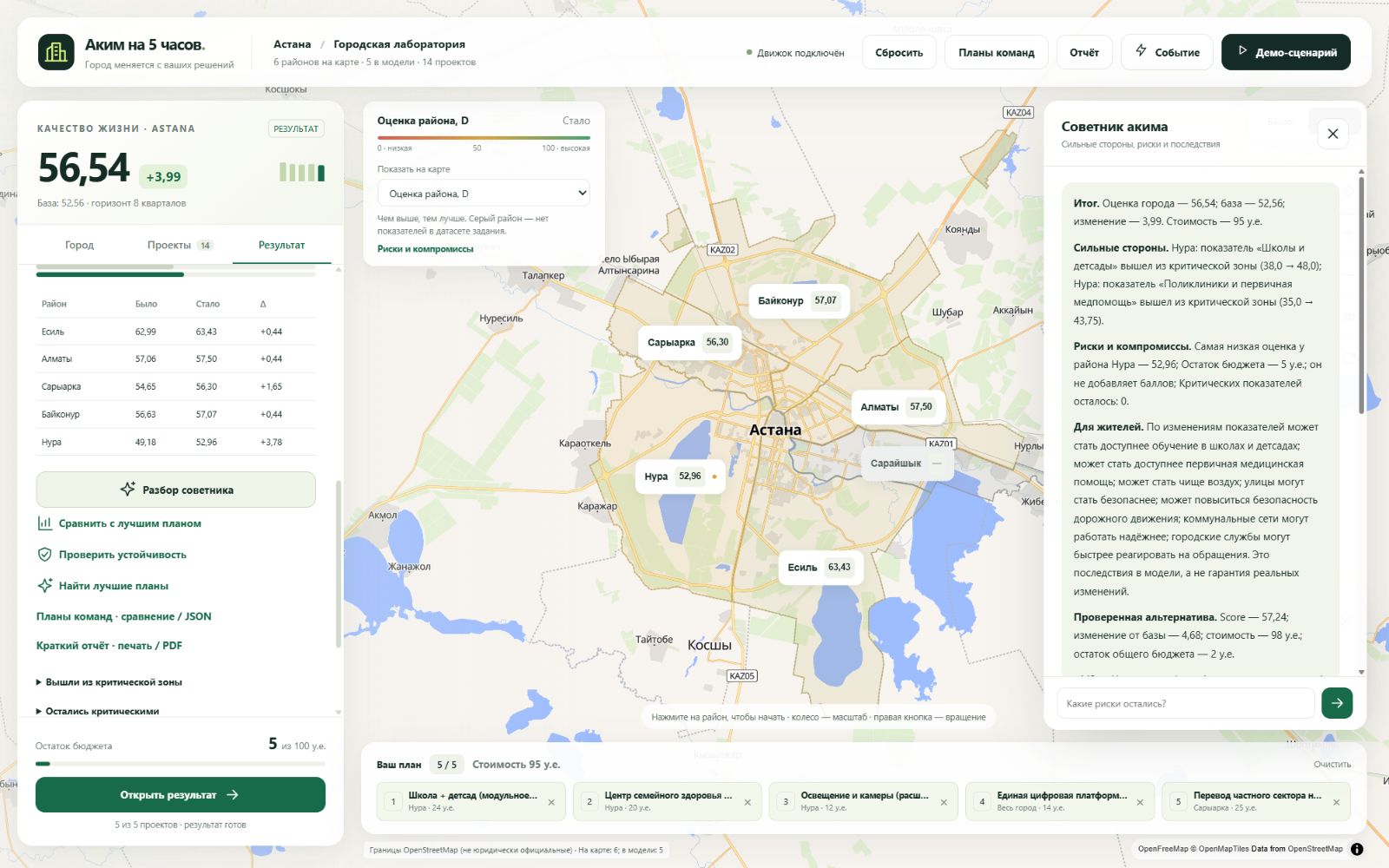Open the Показать на карте dropdown
This screenshot has width=1389, height=868.
pyautogui.click(x=484, y=194)
